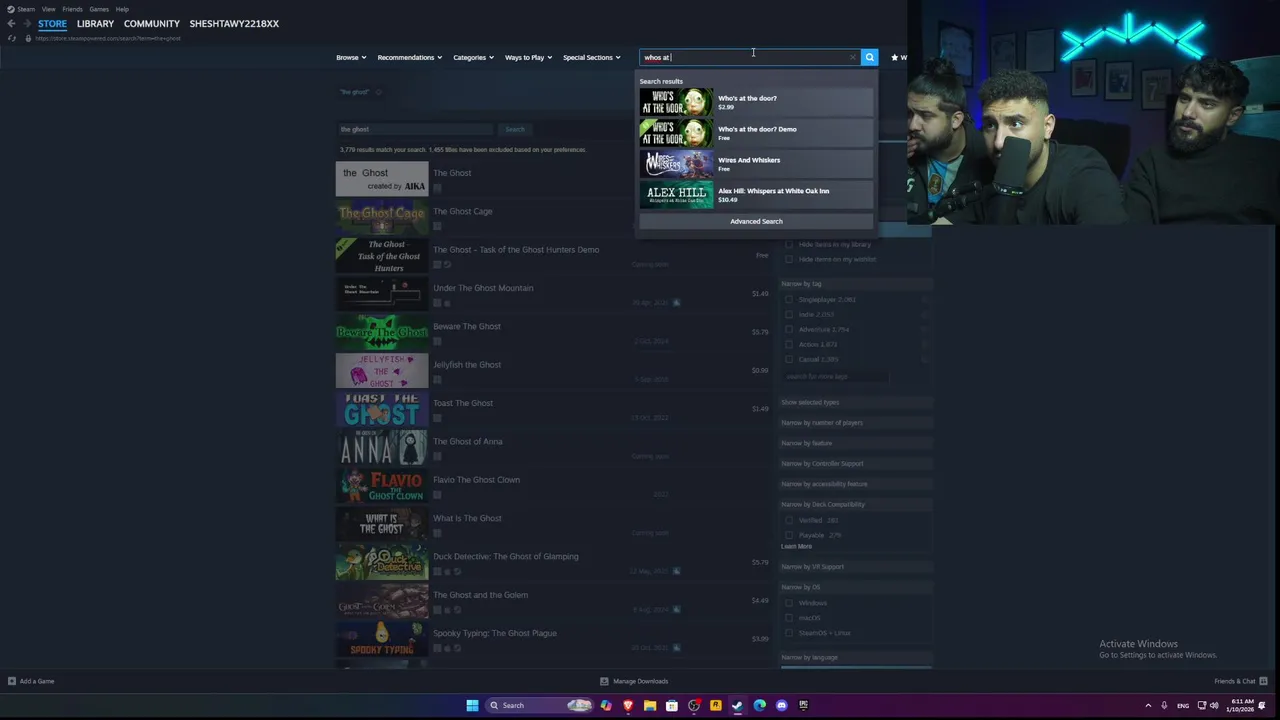Toggle Hide items in my library checkbox

(x=789, y=244)
